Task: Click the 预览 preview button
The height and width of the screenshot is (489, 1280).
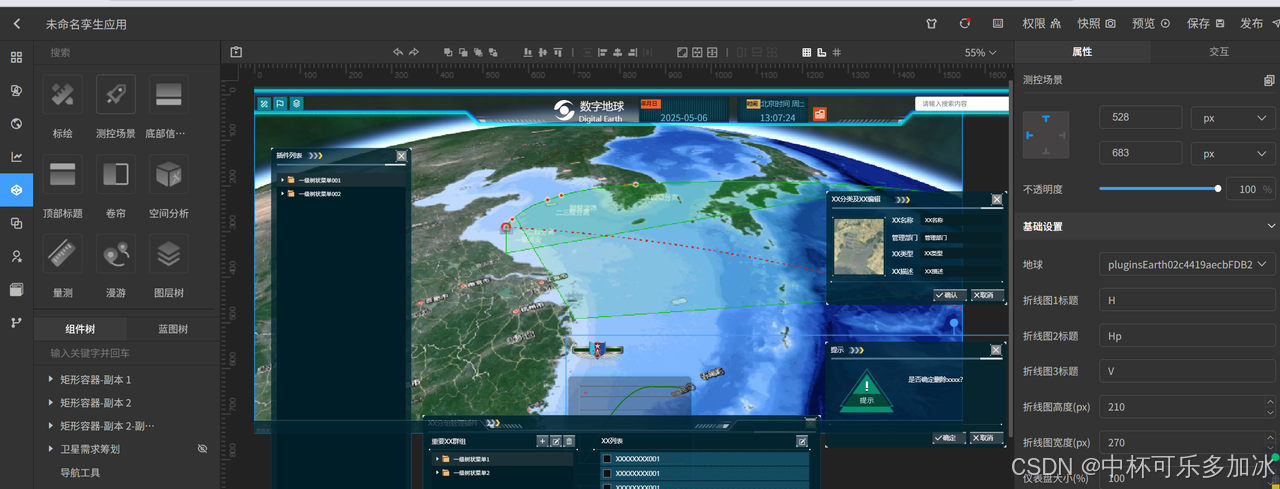Action: click(x=1151, y=23)
